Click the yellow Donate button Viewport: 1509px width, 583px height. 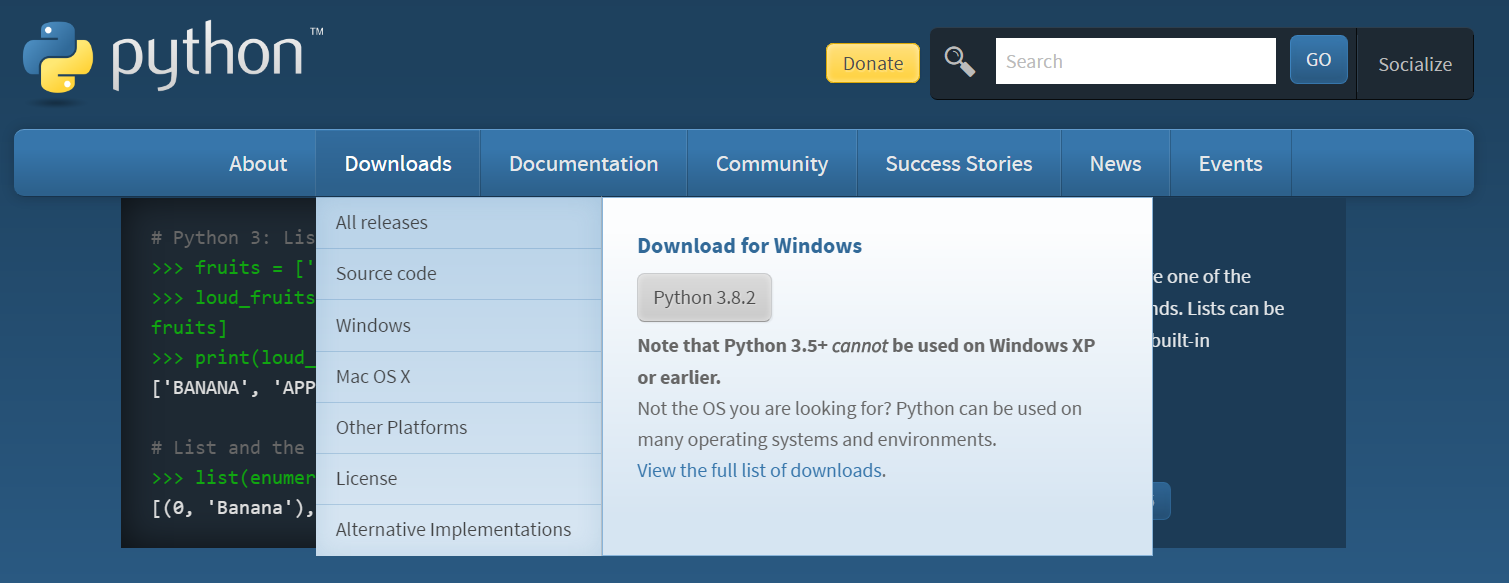pyautogui.click(x=872, y=63)
